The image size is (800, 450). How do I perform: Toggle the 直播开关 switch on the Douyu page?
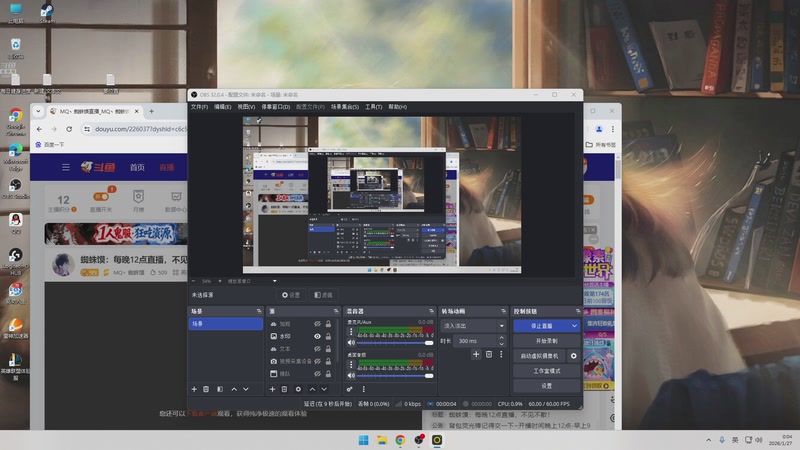101,196
